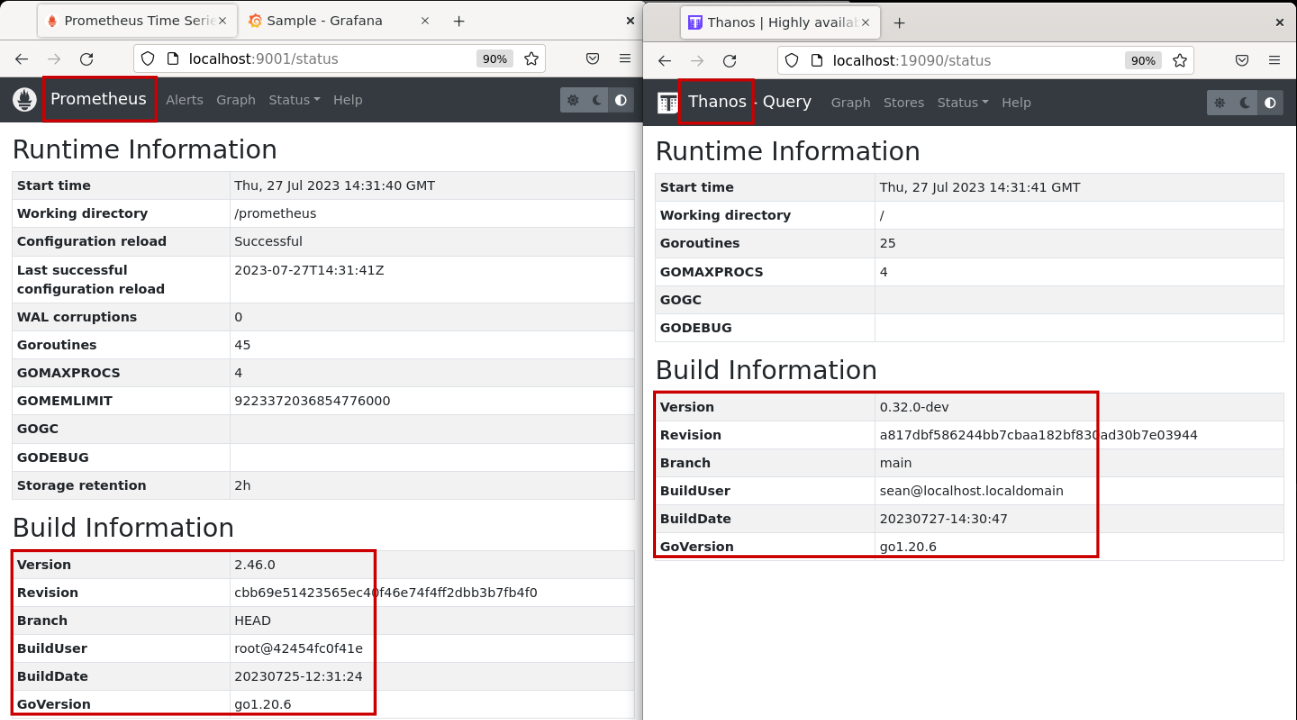The image size is (1297, 720).
Task: Open Help in the Thanos navbar
Action: point(1016,103)
